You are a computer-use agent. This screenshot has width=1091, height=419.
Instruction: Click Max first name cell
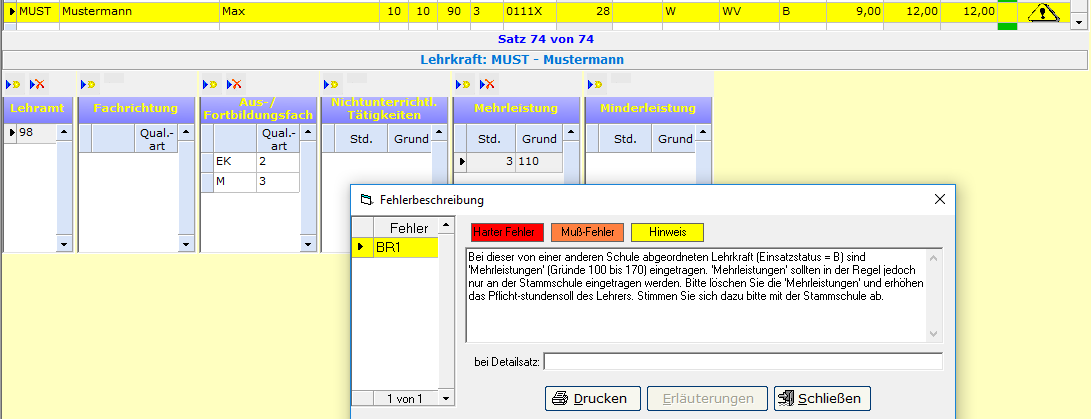pos(300,12)
